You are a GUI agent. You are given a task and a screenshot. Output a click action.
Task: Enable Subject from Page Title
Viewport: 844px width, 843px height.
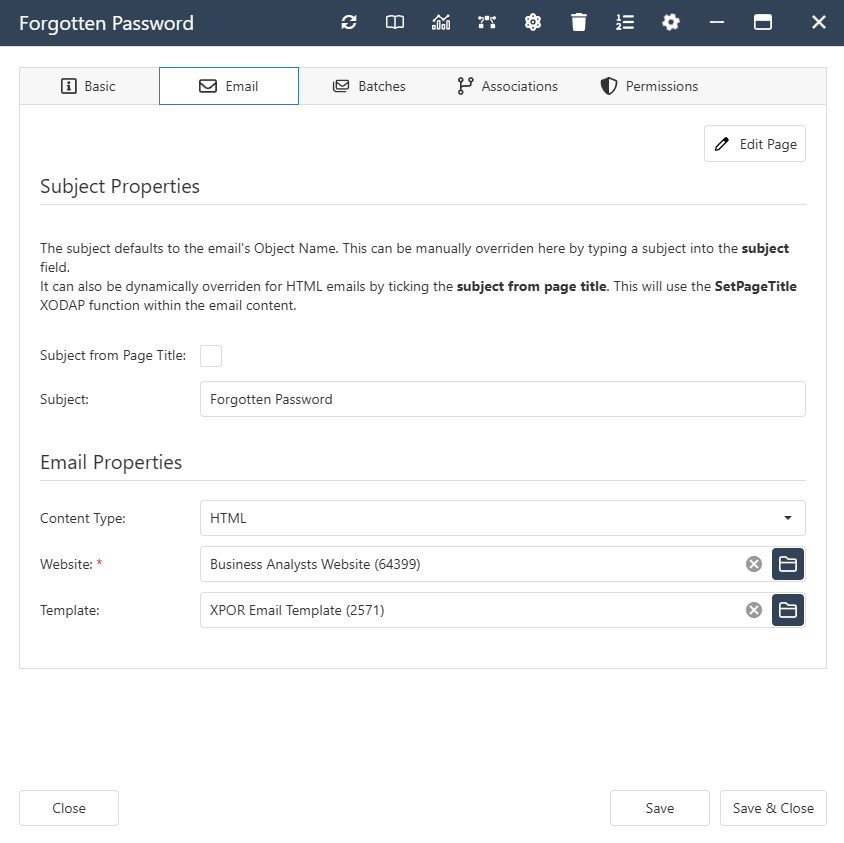tap(211, 355)
